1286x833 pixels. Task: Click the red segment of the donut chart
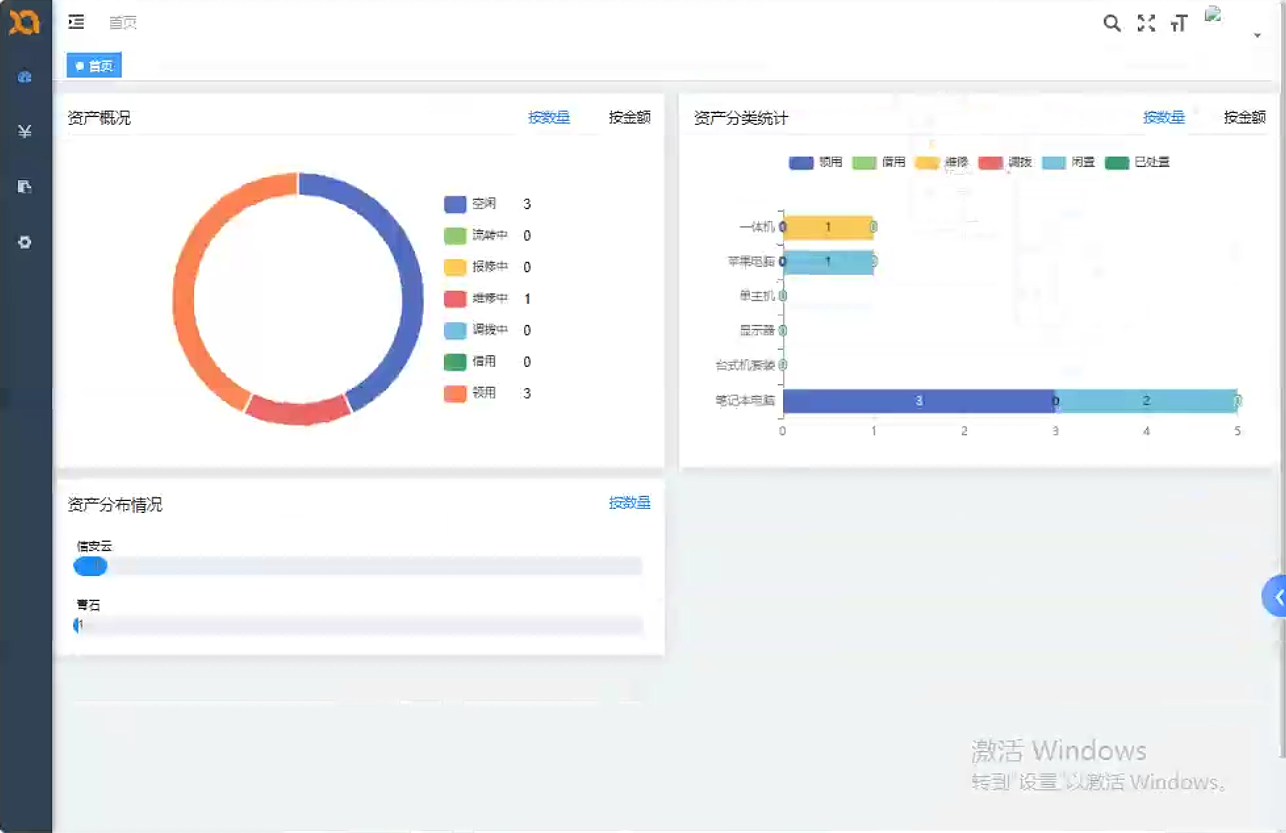[297, 410]
